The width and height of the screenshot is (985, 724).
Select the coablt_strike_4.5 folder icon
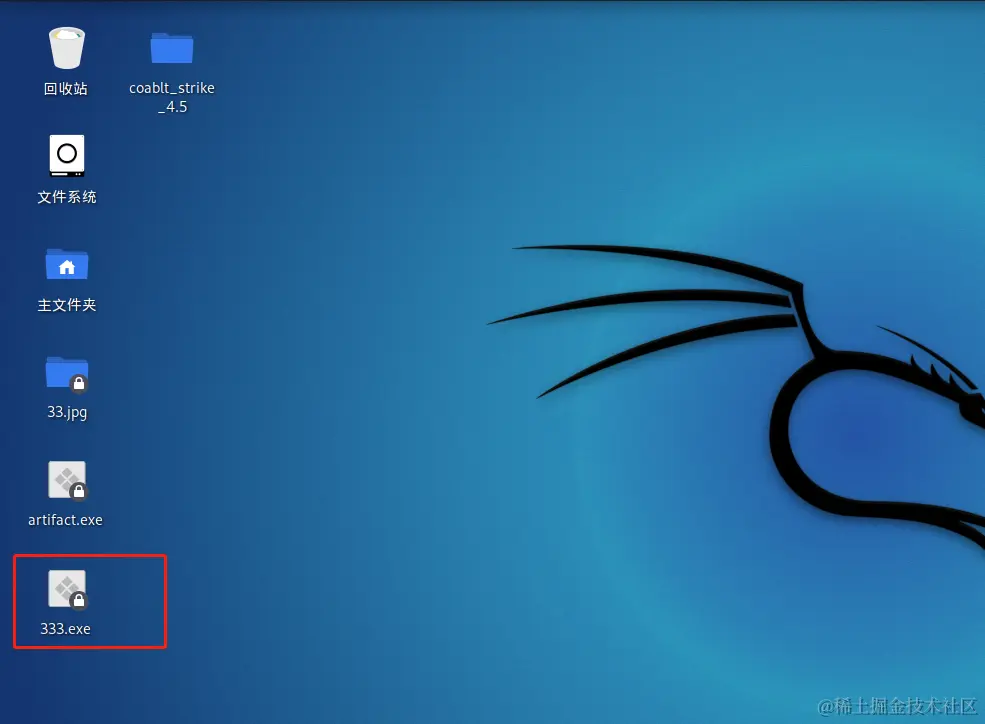[x=171, y=48]
